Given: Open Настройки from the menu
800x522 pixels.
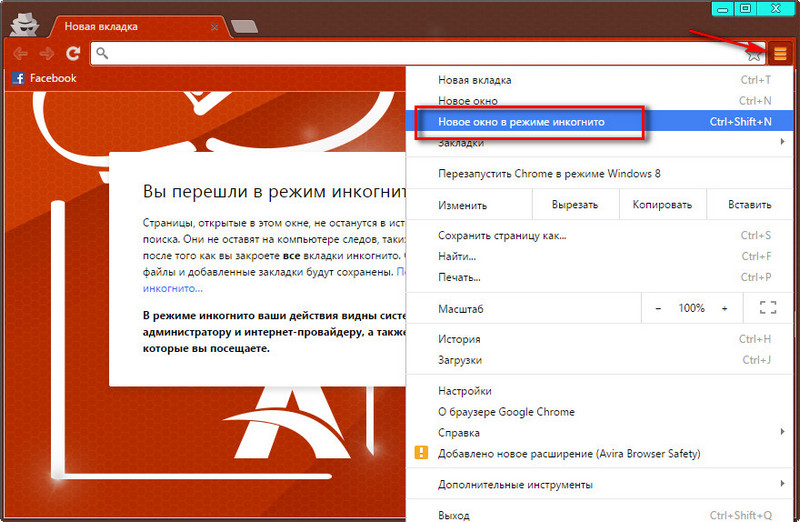Looking at the screenshot, I should click(599, 391).
